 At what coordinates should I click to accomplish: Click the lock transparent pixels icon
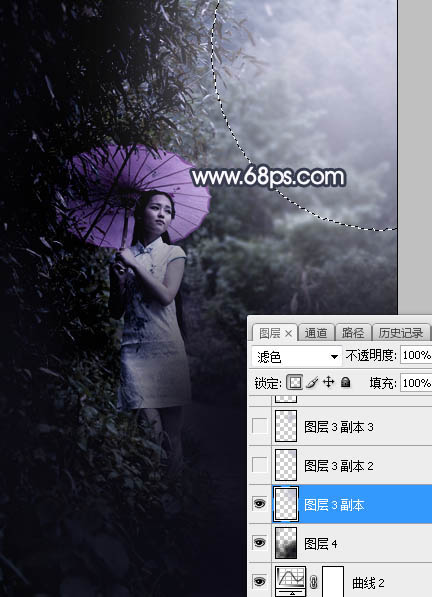point(295,382)
